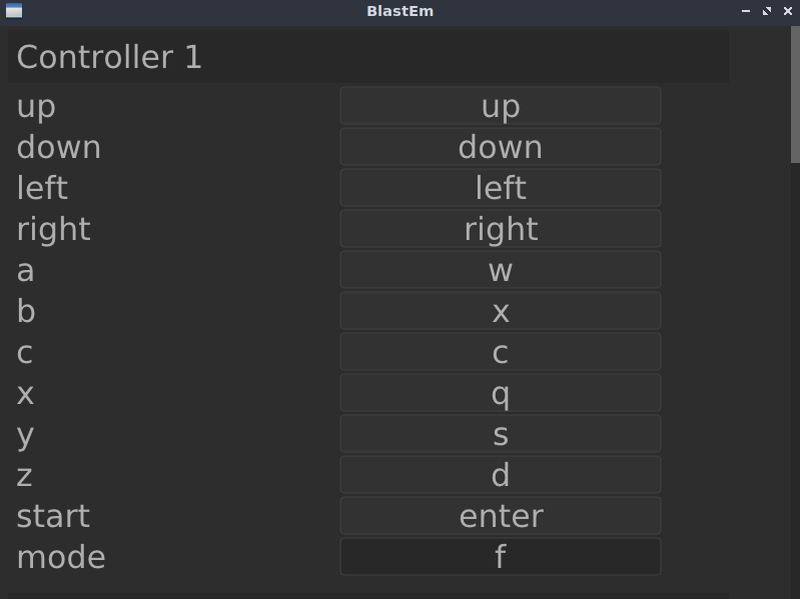Change the binding for controller button b
This screenshot has width=800, height=599.
[500, 311]
